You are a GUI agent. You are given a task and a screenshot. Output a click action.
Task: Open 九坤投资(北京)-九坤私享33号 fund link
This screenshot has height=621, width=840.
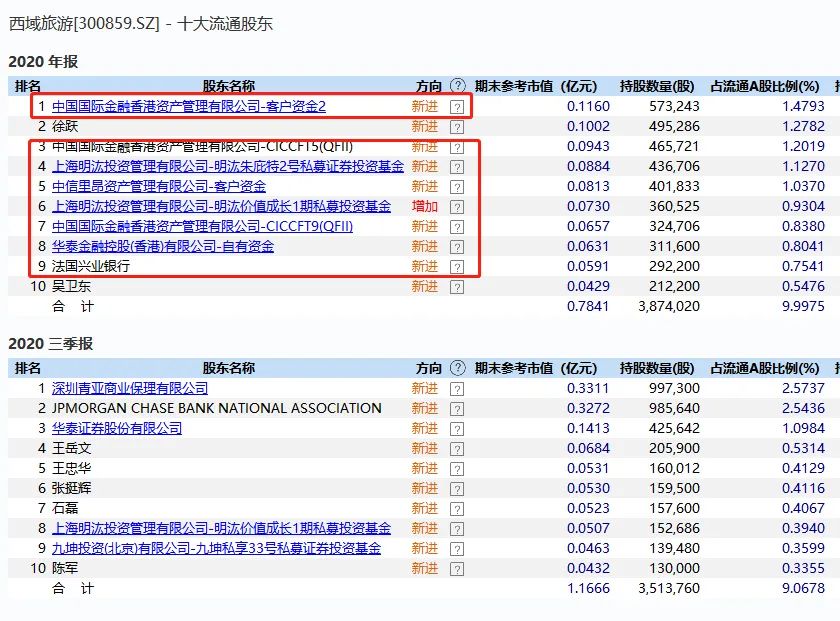point(216,548)
